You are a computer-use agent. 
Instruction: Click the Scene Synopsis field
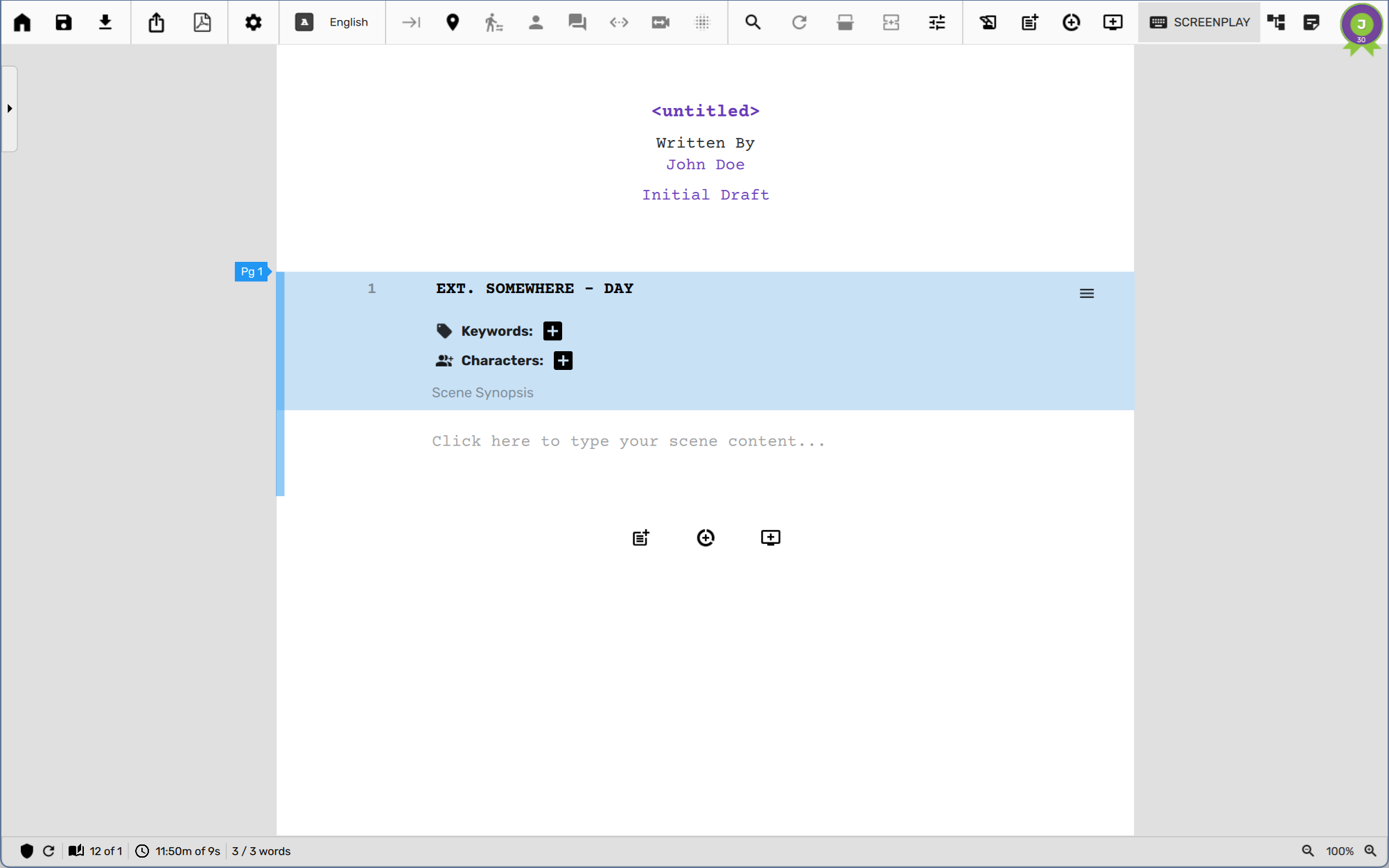click(482, 393)
